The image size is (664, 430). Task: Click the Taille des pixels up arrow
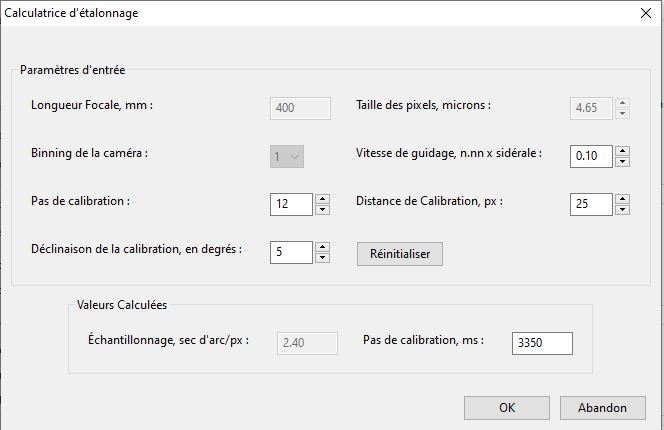click(622, 102)
